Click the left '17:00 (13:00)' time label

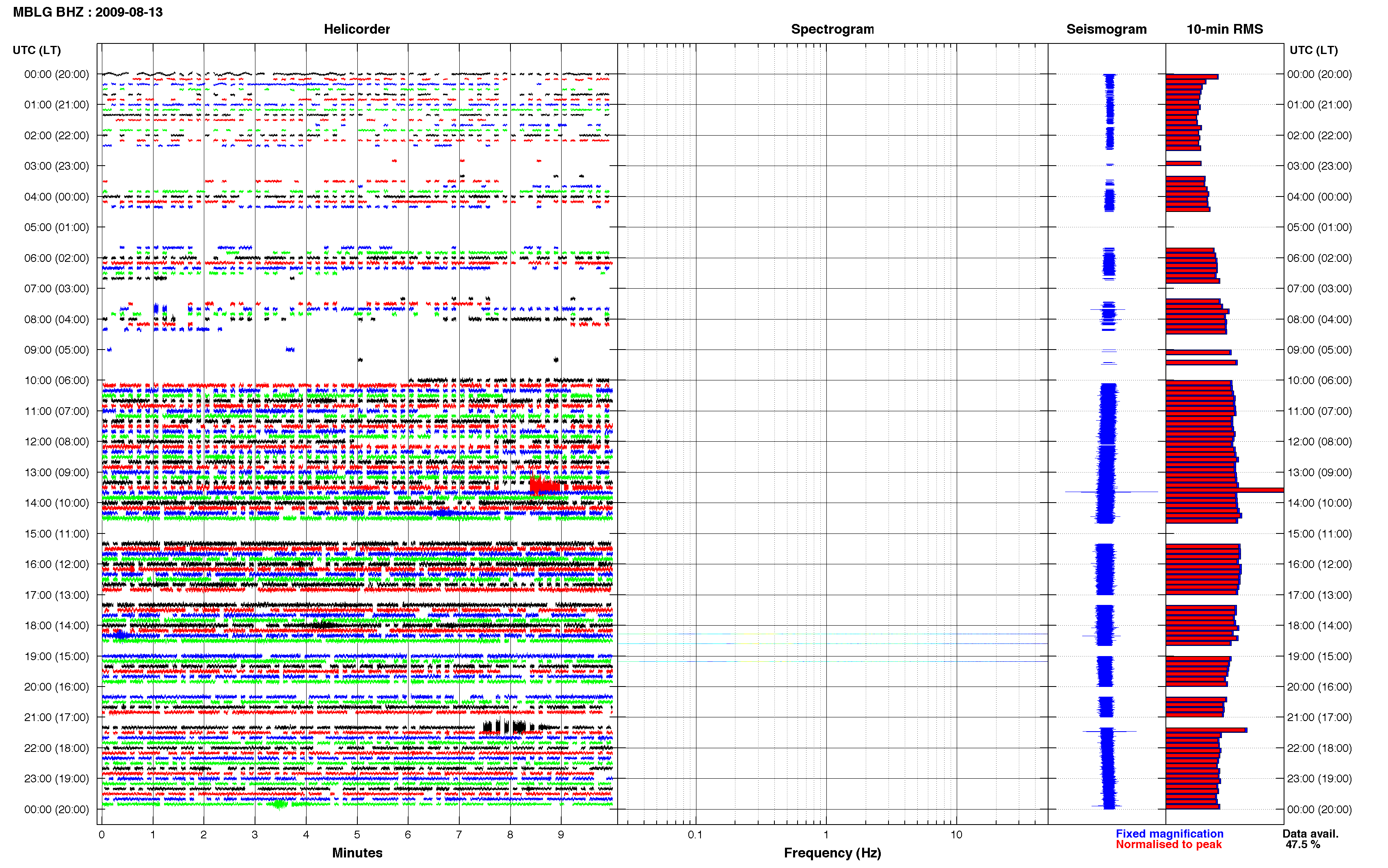(x=57, y=595)
